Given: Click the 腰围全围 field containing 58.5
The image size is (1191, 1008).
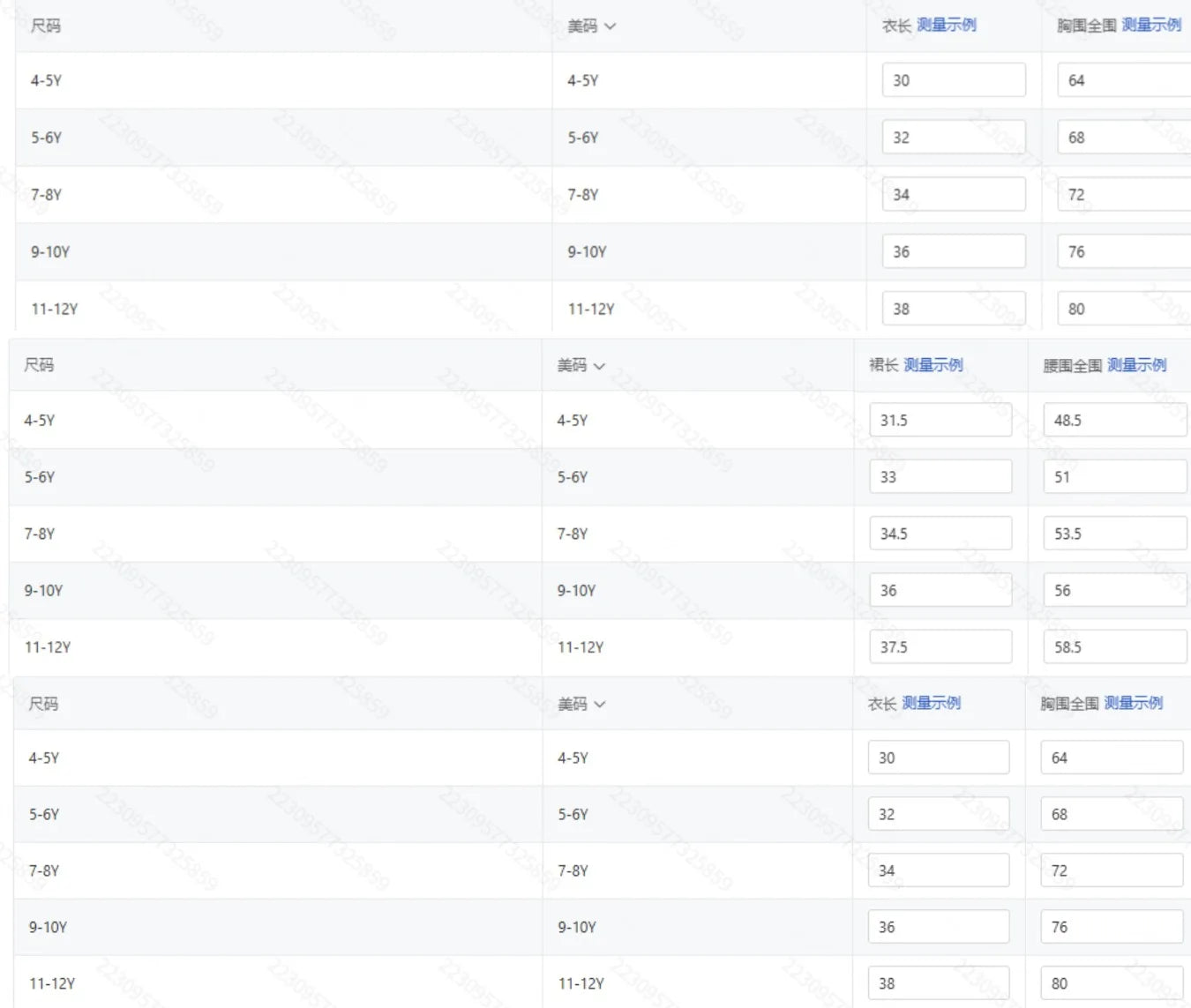Looking at the screenshot, I should click(x=1114, y=646).
